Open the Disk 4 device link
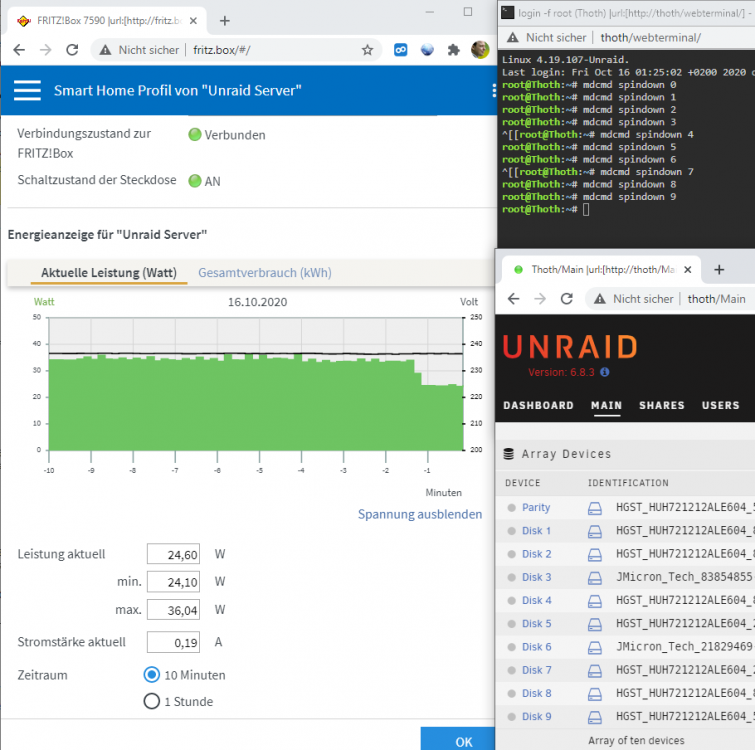 click(536, 600)
